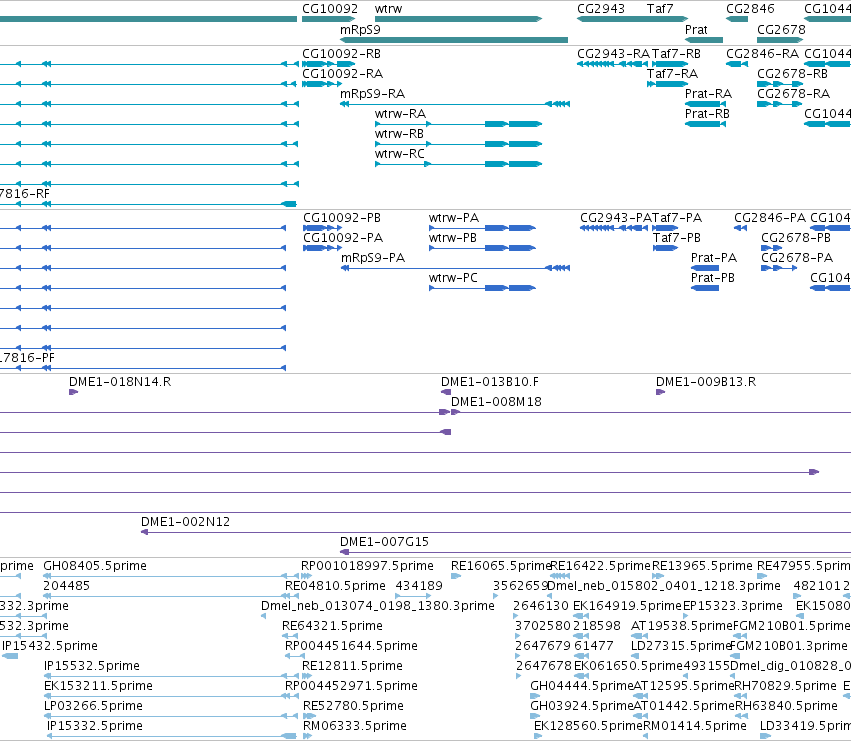Click the Taf7-PA protein label

tap(677, 218)
